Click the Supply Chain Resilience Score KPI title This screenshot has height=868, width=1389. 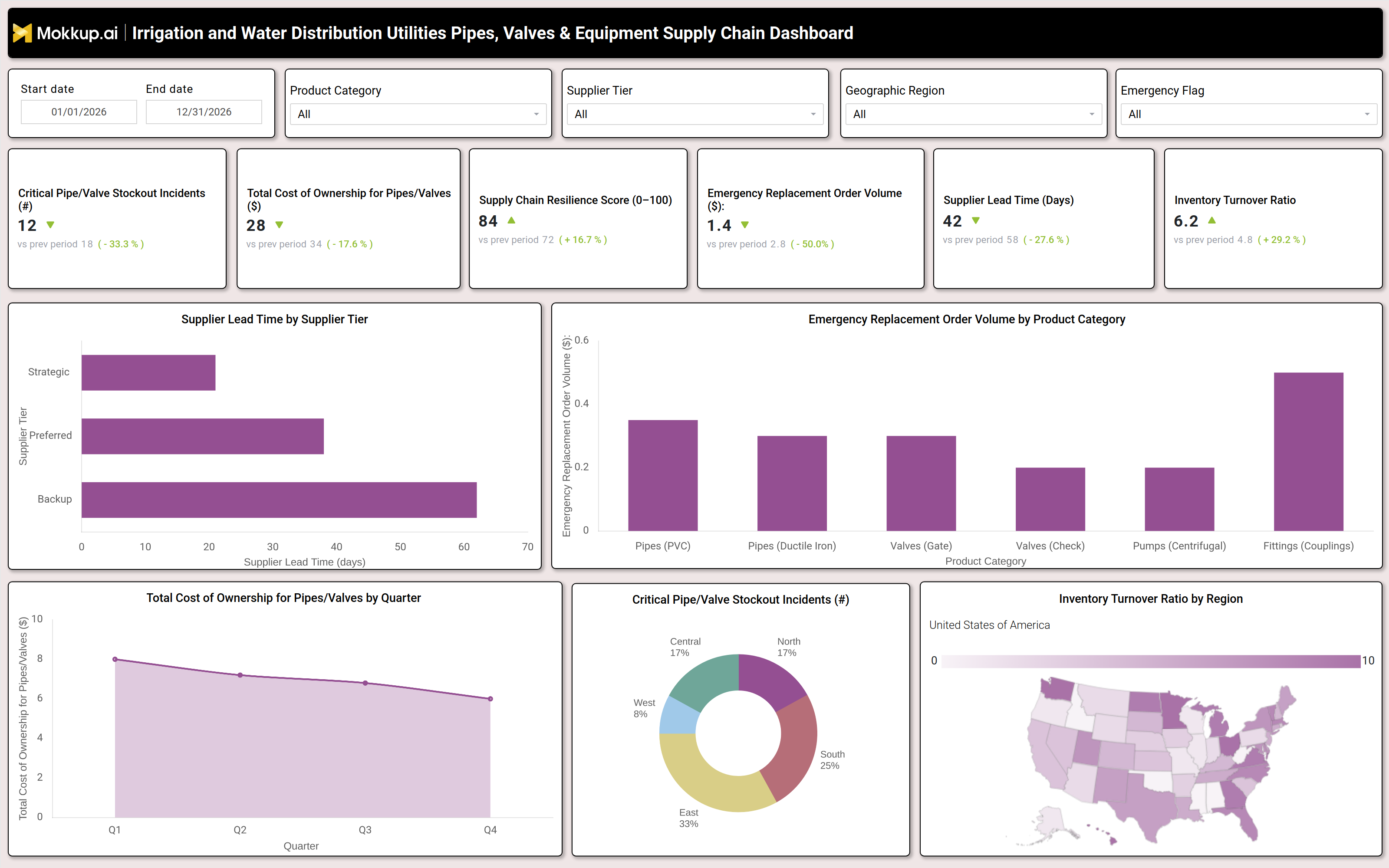[575, 201]
